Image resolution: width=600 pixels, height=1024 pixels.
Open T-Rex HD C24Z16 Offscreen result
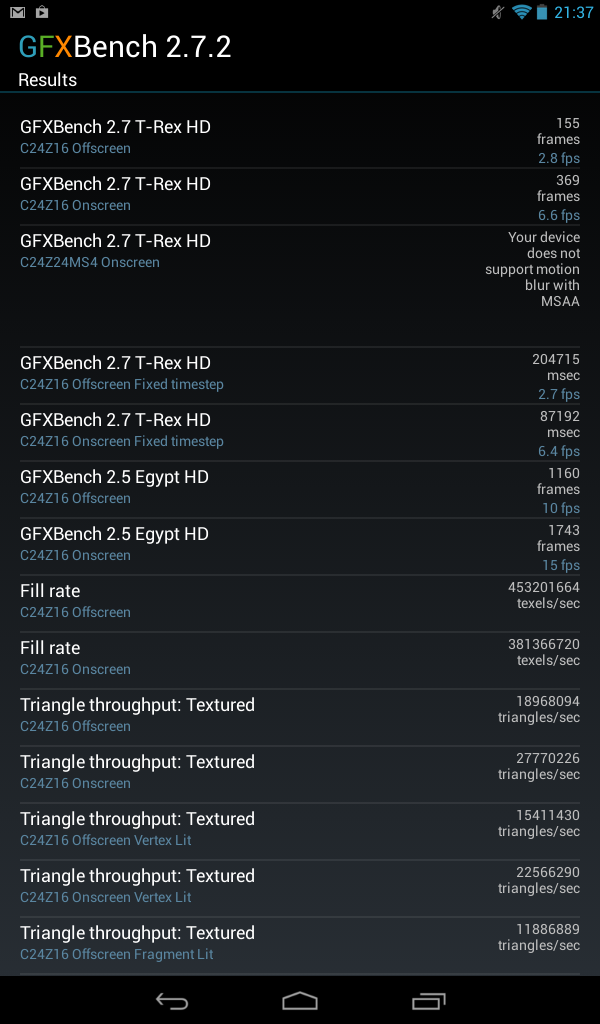click(300, 140)
